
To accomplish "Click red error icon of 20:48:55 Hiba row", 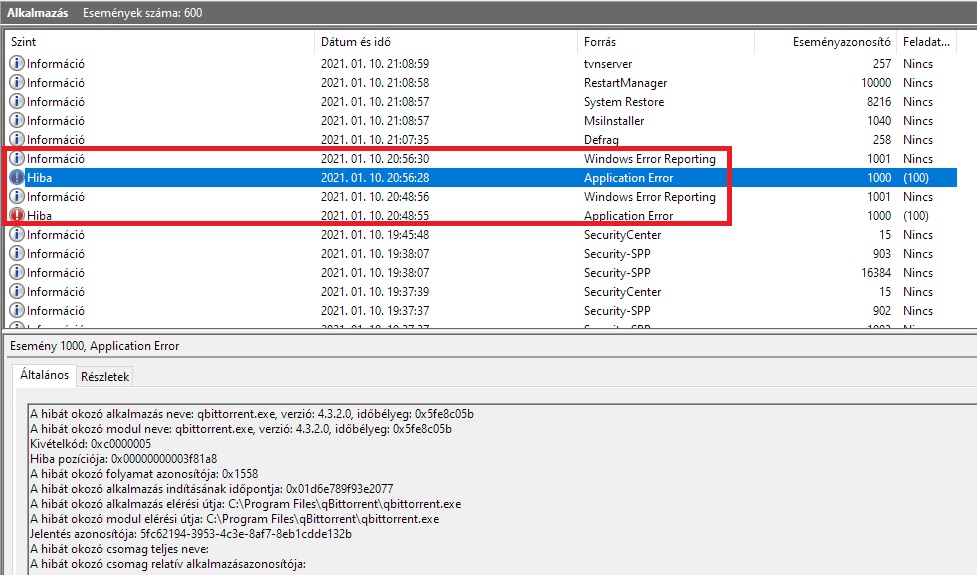I will [17, 216].
